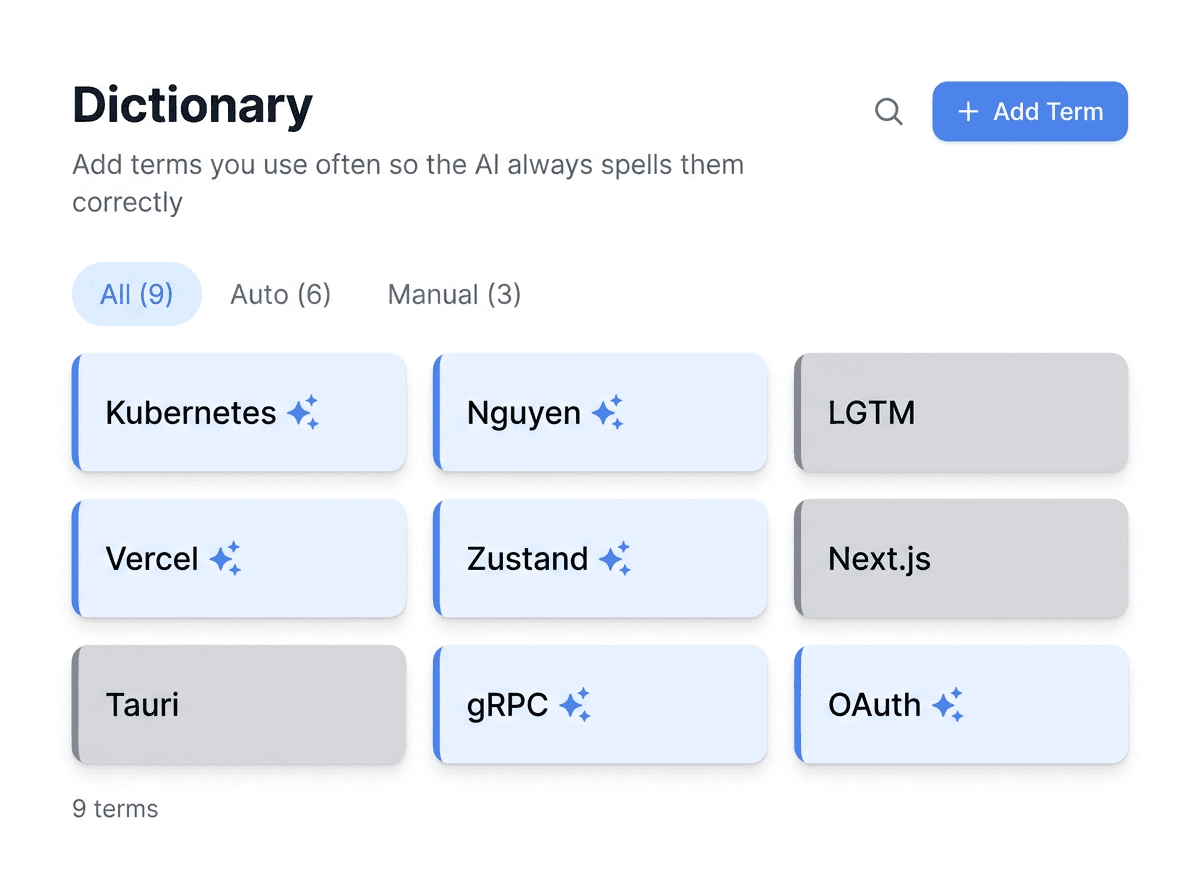Click the sparkle icon beside OAuth
Image resolution: width=1200 pixels, height=896 pixels.
(x=948, y=705)
